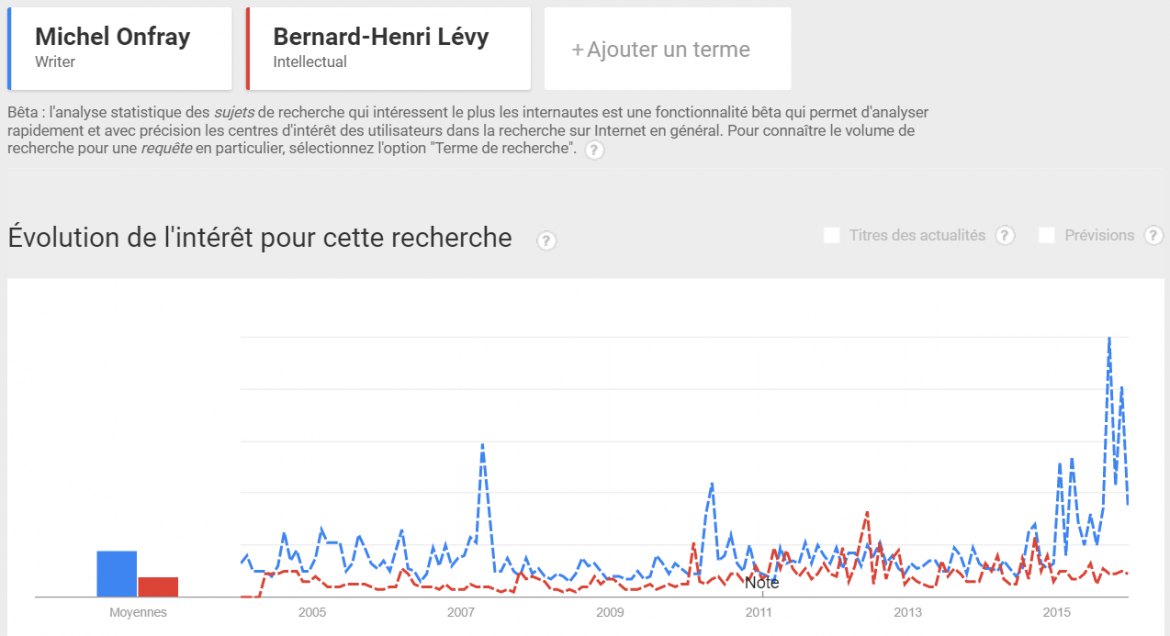Image resolution: width=1170 pixels, height=636 pixels.
Task: Click the blue peak around 2010 on the chart
Action: pos(712,483)
